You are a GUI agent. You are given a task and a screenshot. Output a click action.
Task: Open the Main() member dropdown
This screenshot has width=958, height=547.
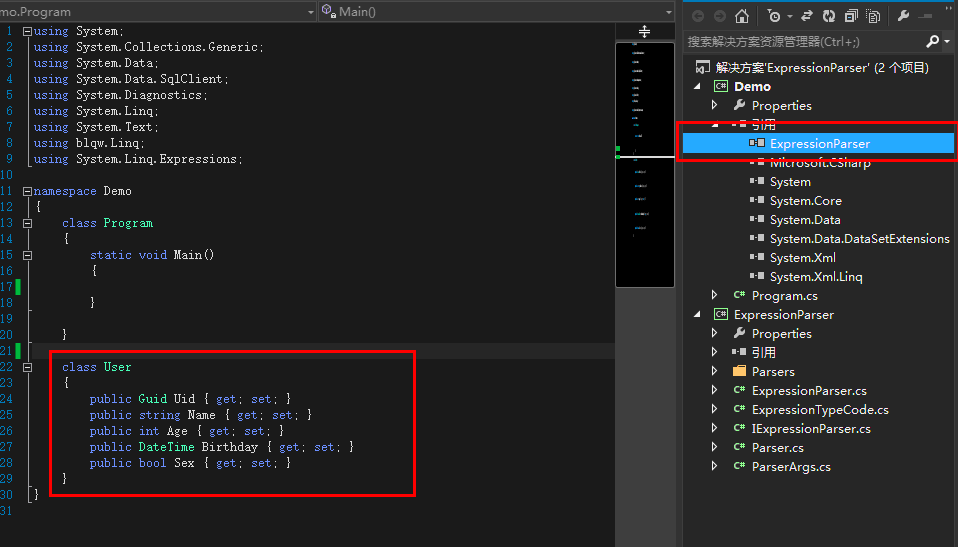pos(496,11)
